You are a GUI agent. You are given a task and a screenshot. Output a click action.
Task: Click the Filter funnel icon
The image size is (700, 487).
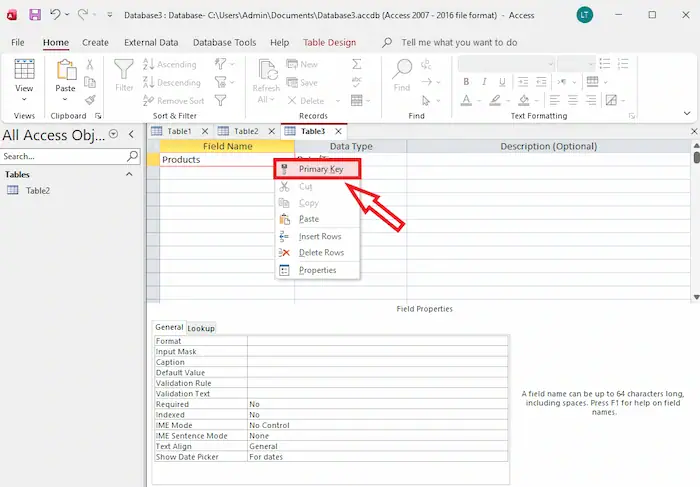(x=124, y=76)
